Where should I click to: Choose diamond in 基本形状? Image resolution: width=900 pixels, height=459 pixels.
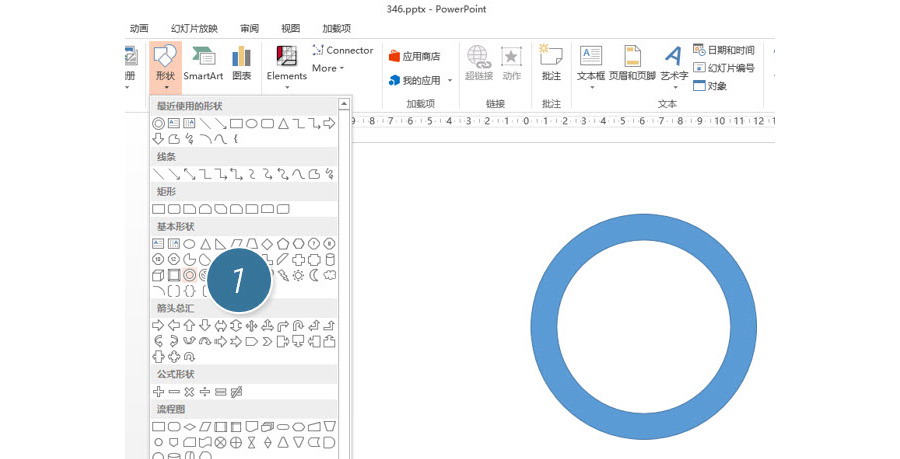point(267,244)
